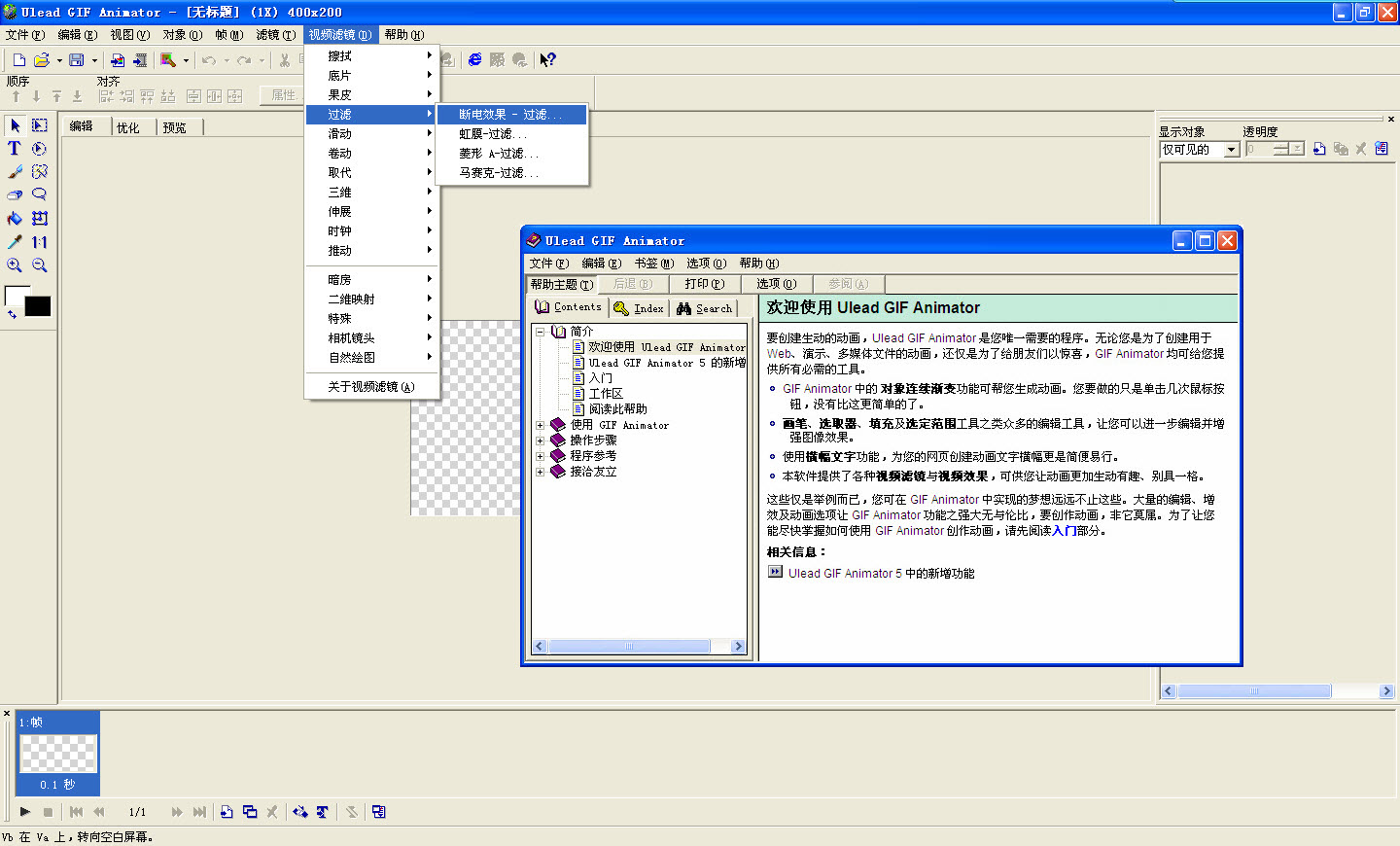
Task: Pick the Eyedropper tool
Action: click(14, 241)
